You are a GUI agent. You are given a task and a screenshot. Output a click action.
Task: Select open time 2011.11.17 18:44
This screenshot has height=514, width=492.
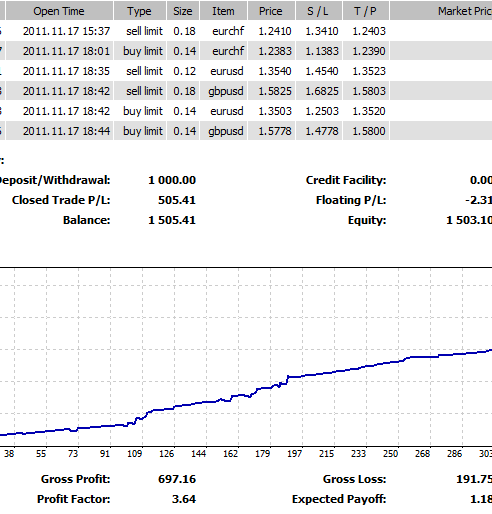tap(66, 131)
